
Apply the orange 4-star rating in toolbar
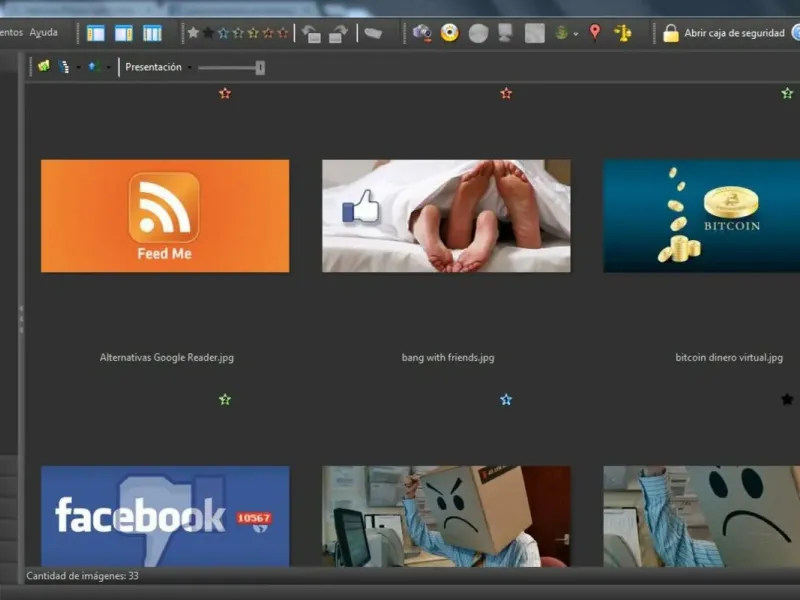(268, 33)
